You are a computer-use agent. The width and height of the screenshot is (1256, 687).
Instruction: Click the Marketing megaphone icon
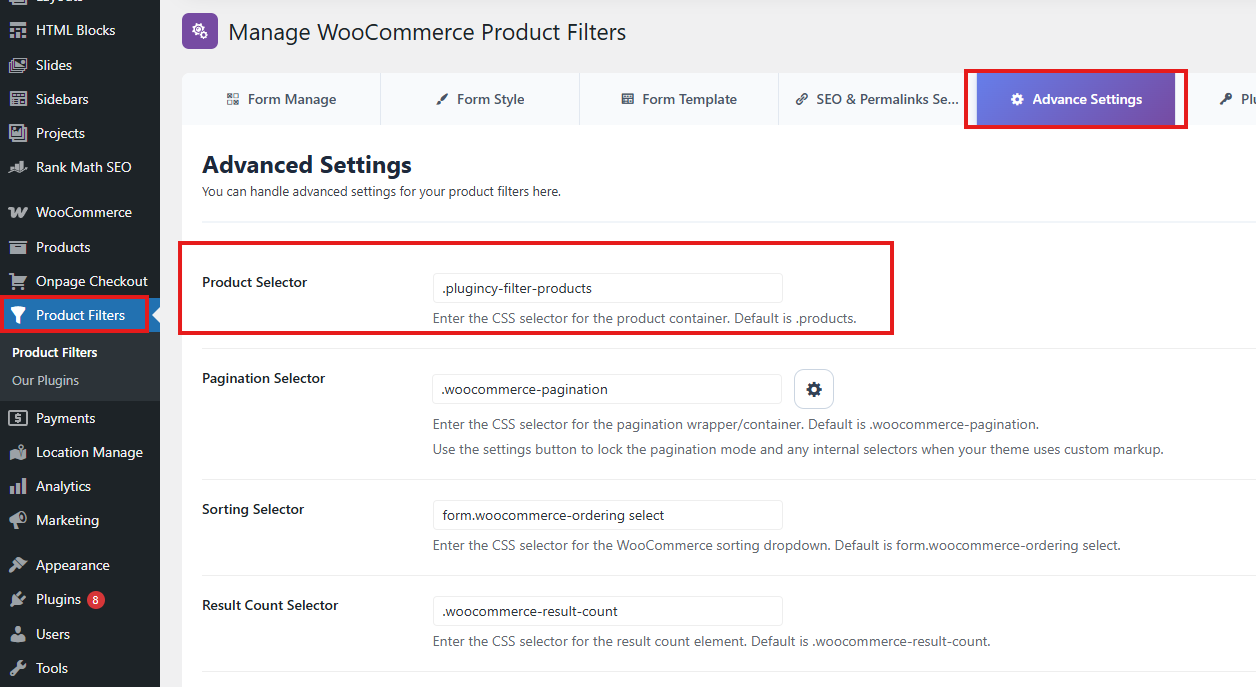point(17,520)
